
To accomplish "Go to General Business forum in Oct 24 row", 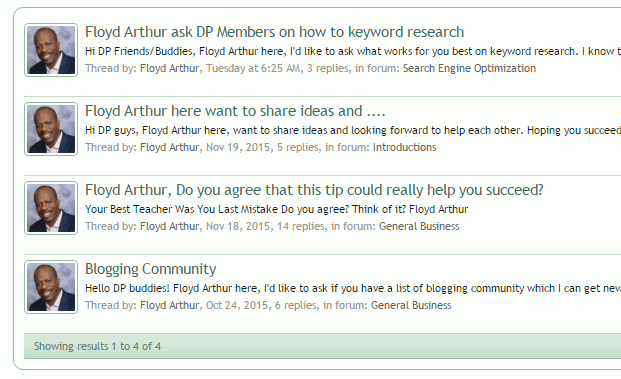I will tap(411, 305).
